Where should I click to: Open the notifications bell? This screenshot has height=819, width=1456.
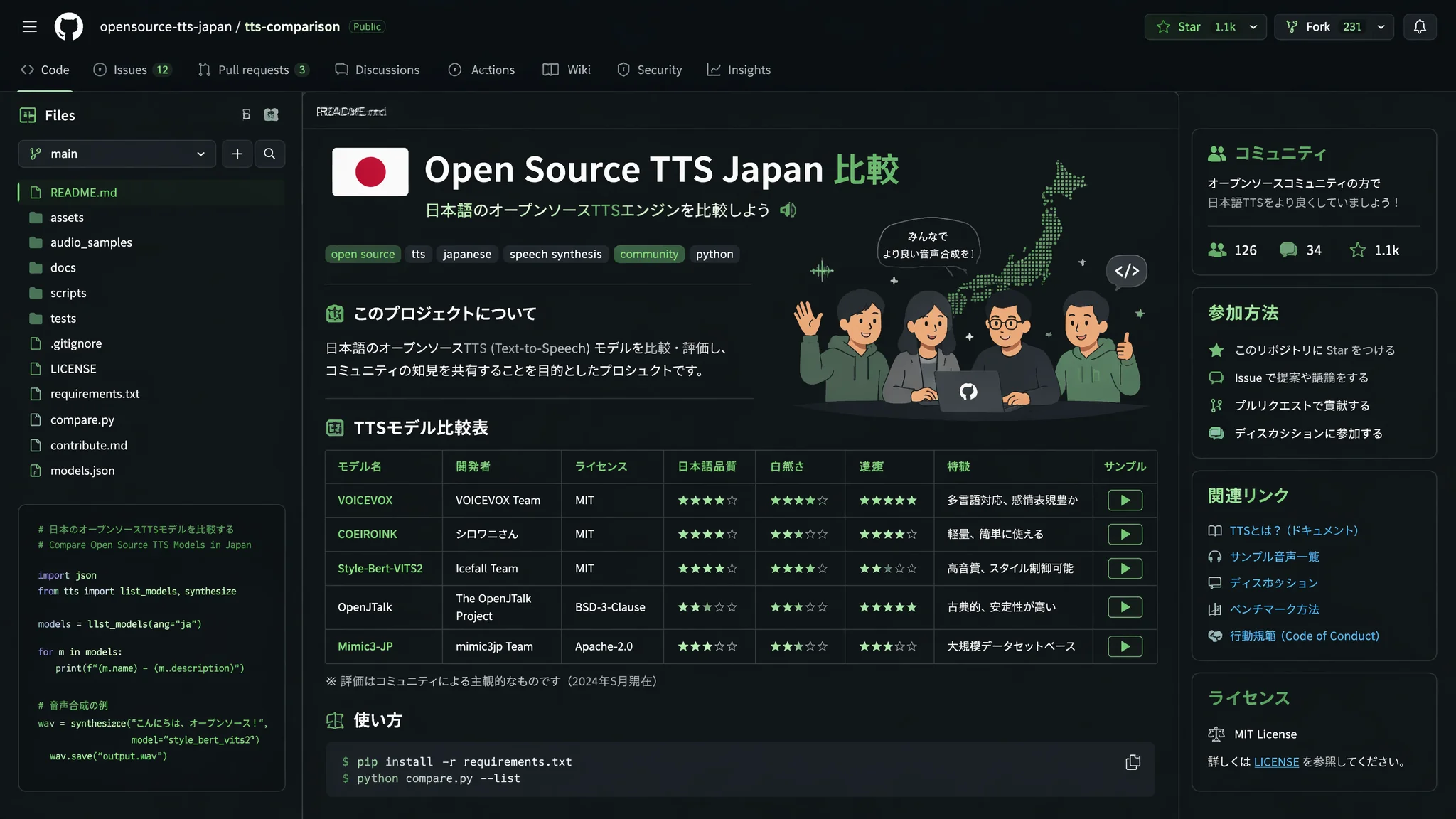[1420, 26]
